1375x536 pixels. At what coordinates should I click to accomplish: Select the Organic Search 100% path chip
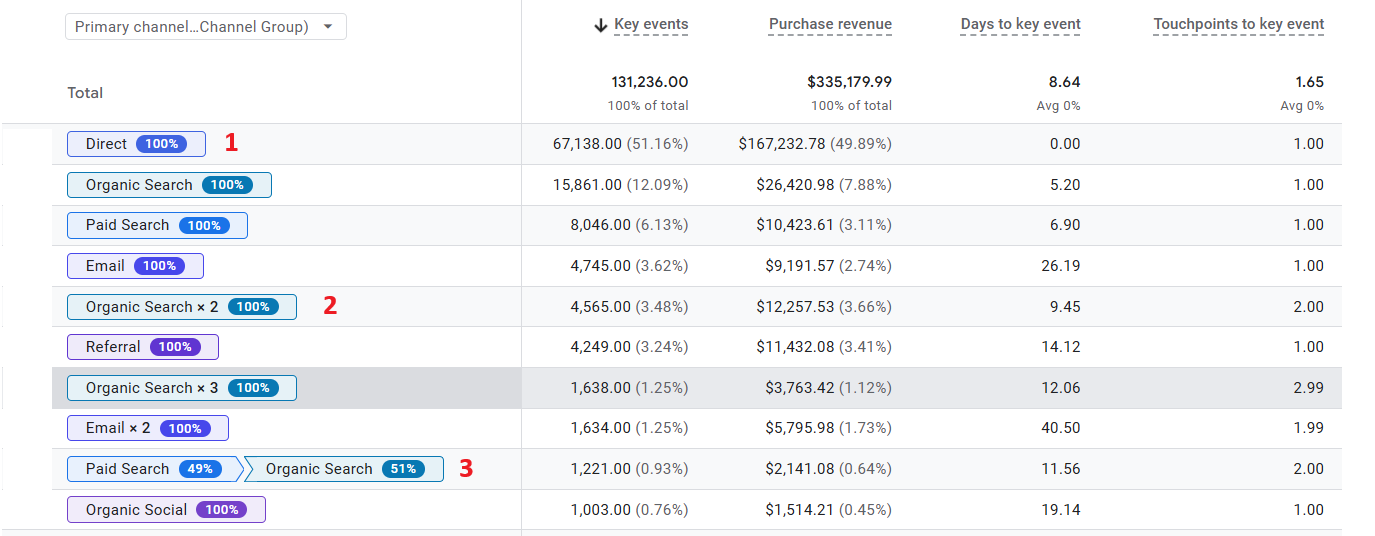pyautogui.click(x=169, y=185)
